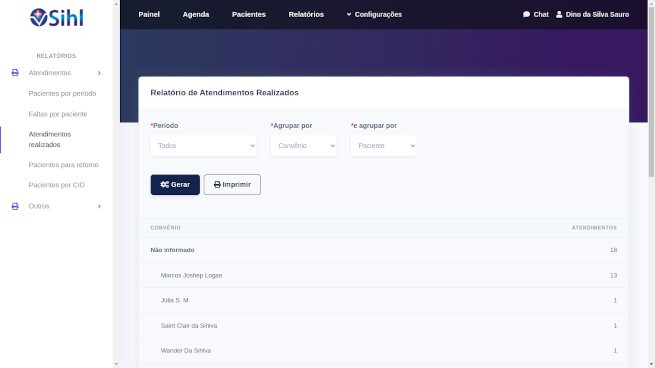Click the printer icon on the Imprimir button

(x=217, y=184)
